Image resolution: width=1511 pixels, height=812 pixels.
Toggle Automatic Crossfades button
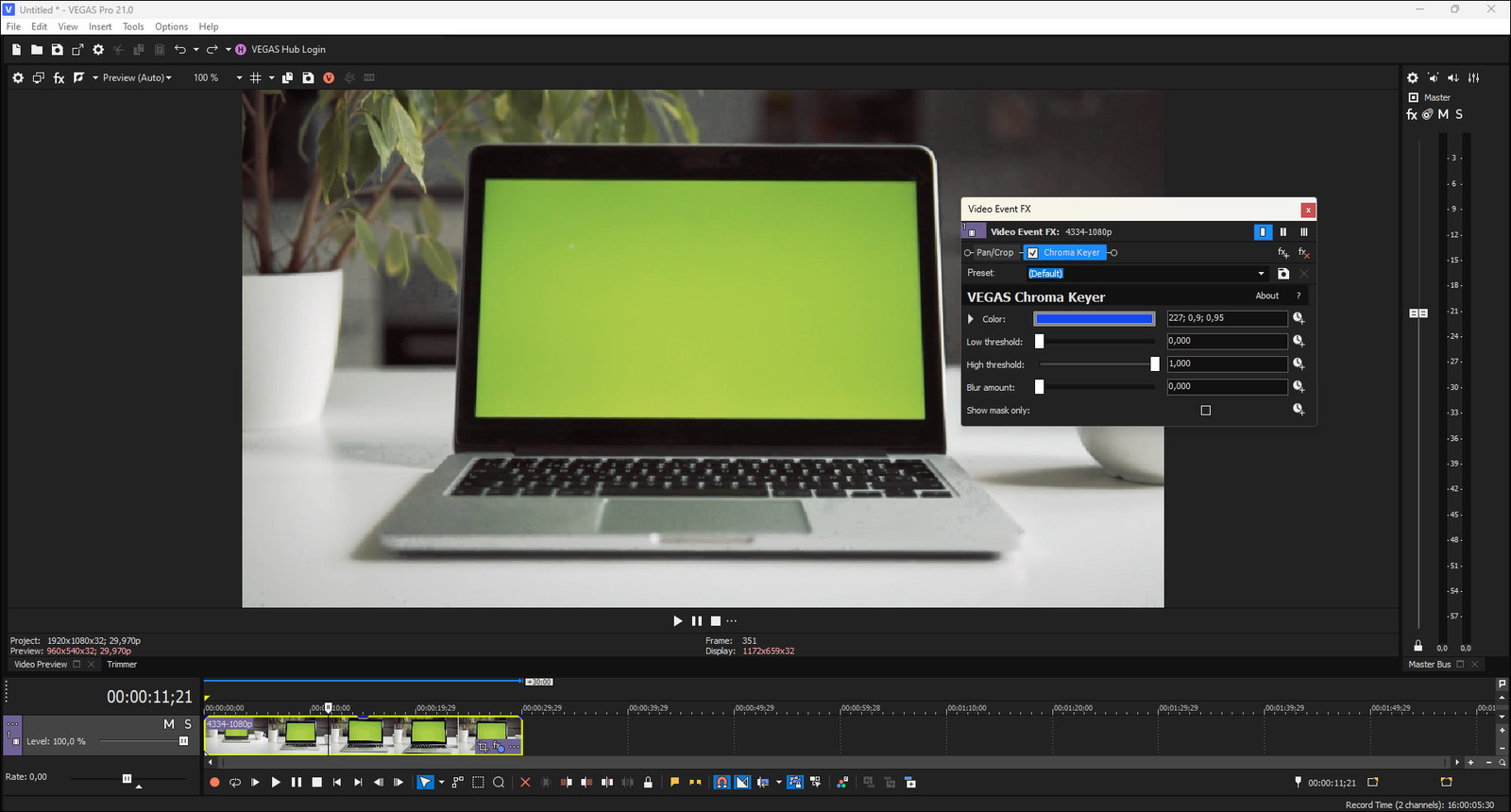pyautogui.click(x=742, y=782)
